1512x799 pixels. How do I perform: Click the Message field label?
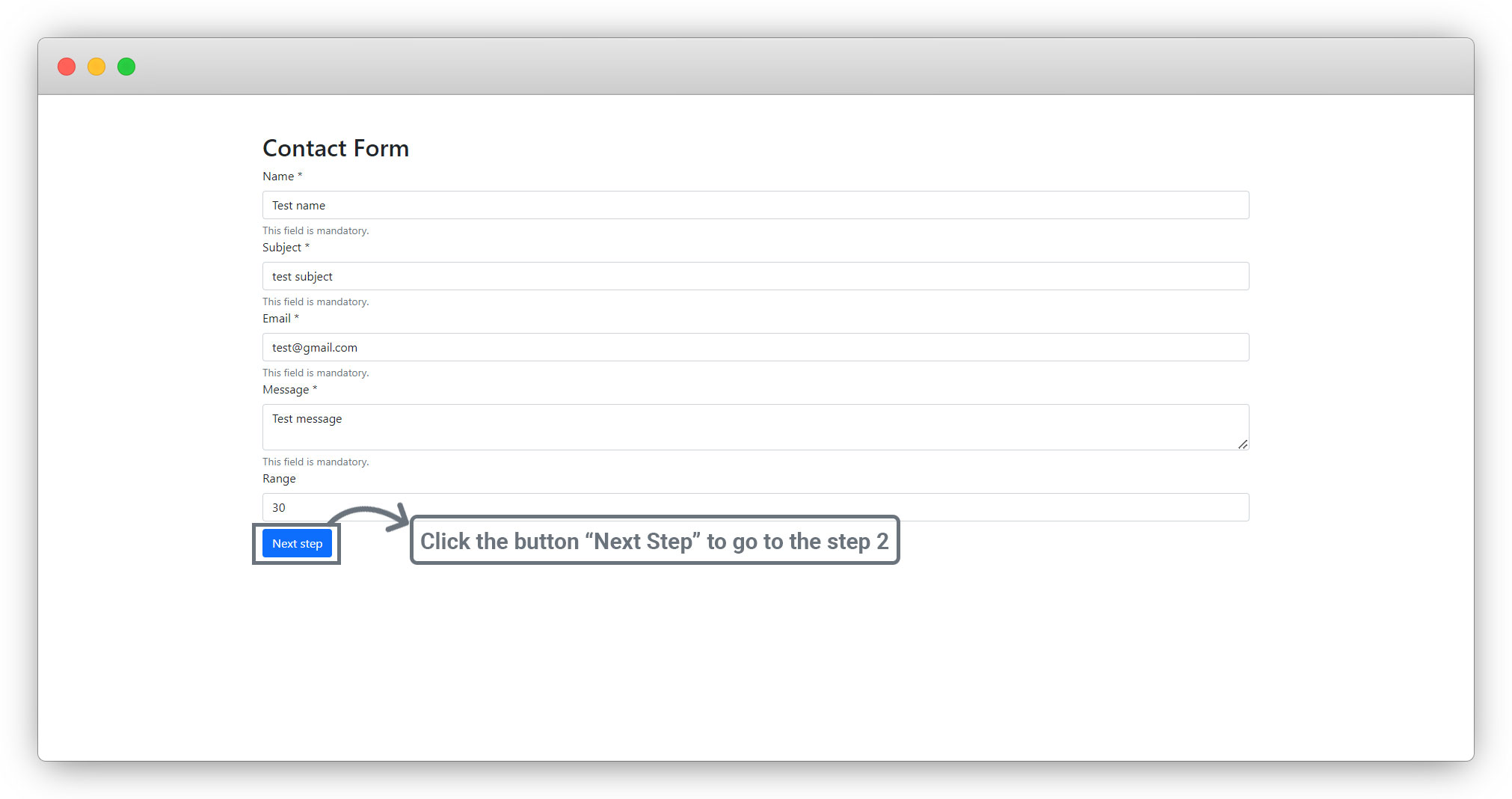(286, 390)
